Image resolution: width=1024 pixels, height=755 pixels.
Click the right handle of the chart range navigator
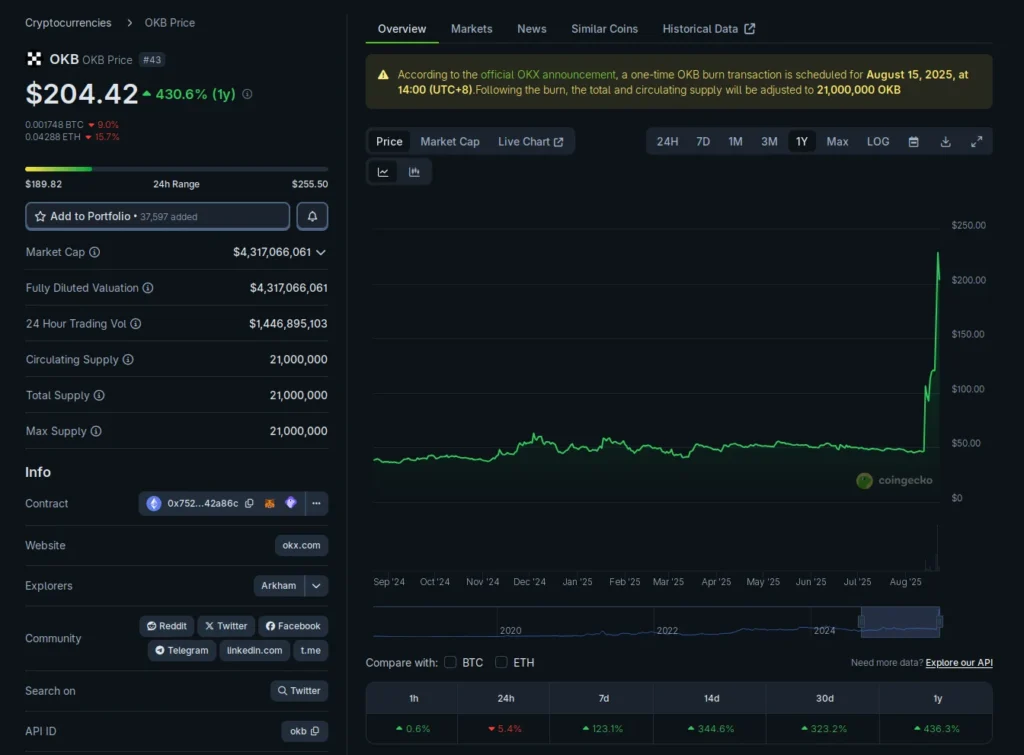pos(940,622)
